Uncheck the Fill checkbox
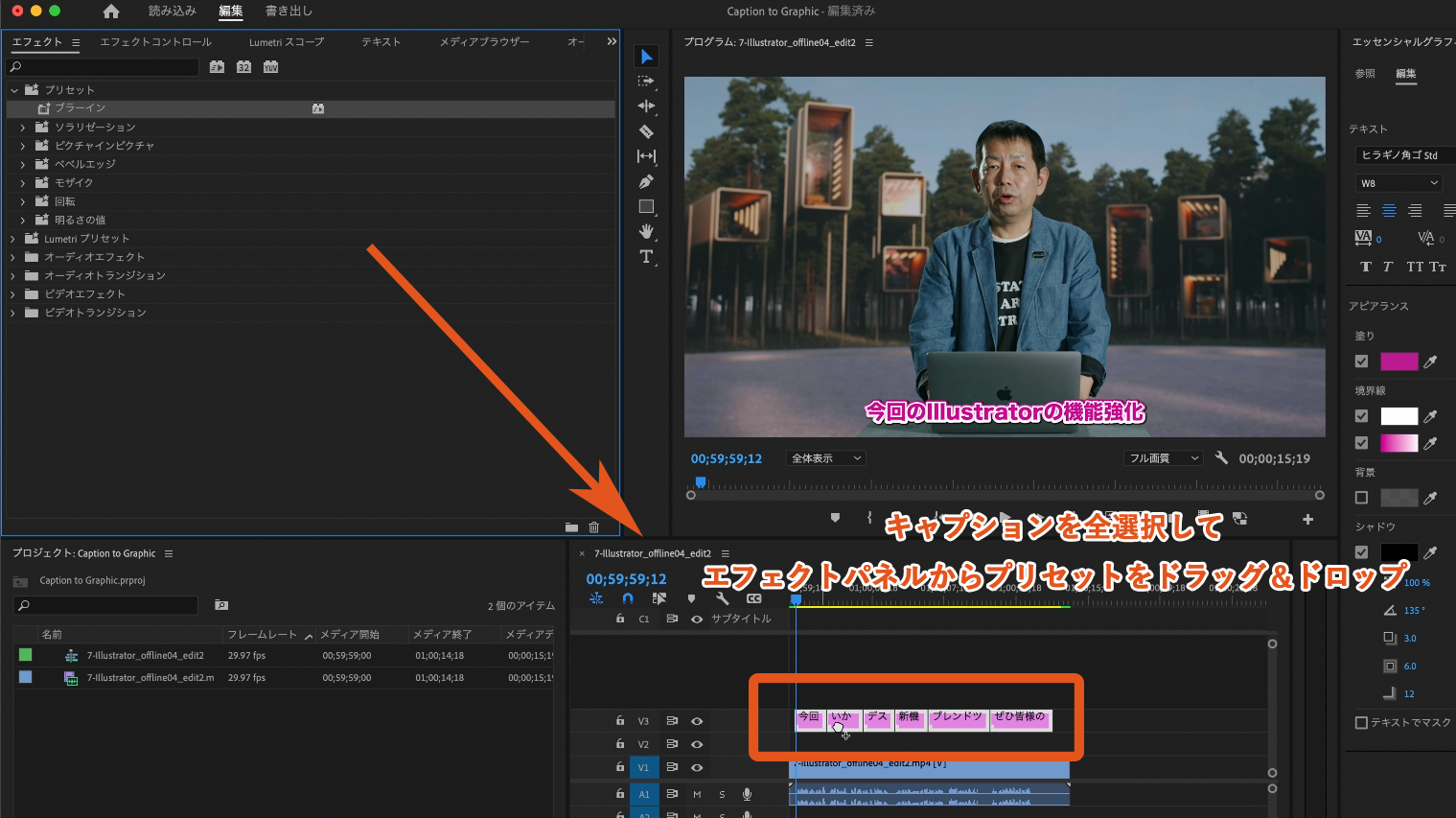Image resolution: width=1456 pixels, height=818 pixels. click(x=1361, y=362)
